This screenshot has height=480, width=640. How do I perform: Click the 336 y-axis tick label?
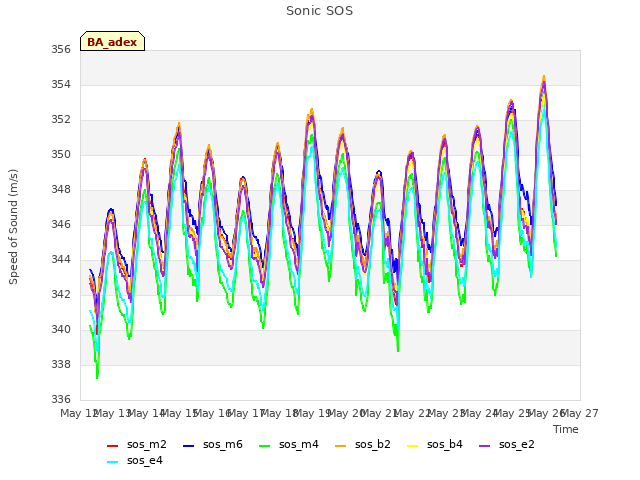[x=61, y=399]
